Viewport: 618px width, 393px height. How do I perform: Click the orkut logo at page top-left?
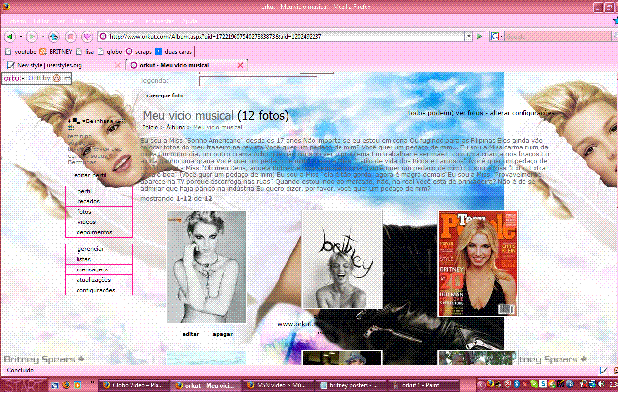pos(12,78)
